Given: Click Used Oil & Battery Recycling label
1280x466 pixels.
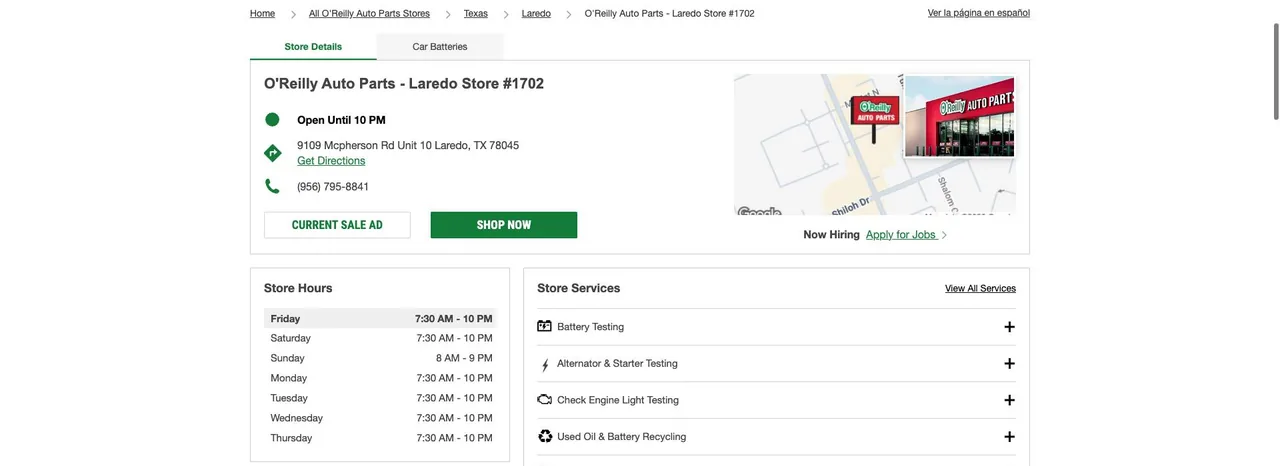Looking at the screenshot, I should pos(622,437).
